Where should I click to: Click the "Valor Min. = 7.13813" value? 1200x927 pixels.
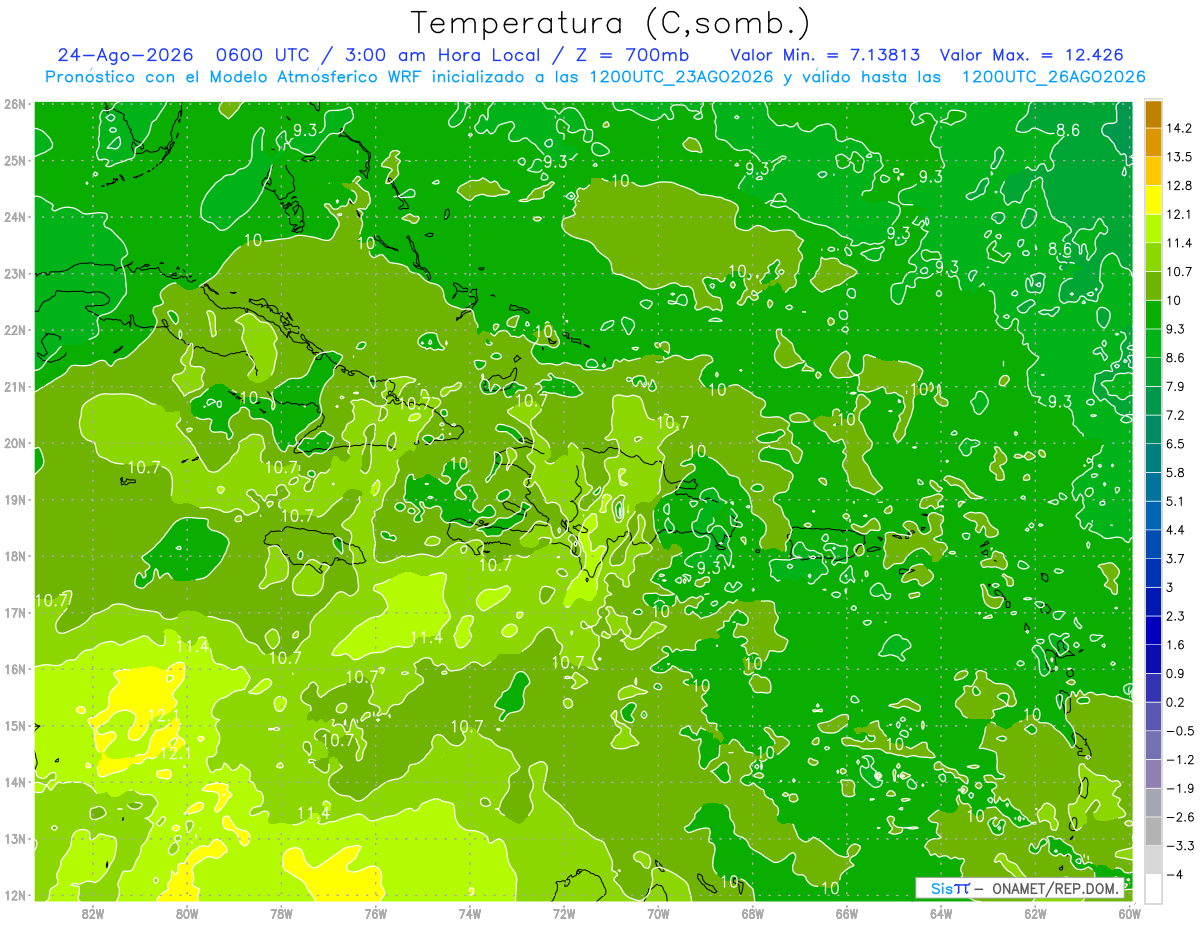click(825, 55)
